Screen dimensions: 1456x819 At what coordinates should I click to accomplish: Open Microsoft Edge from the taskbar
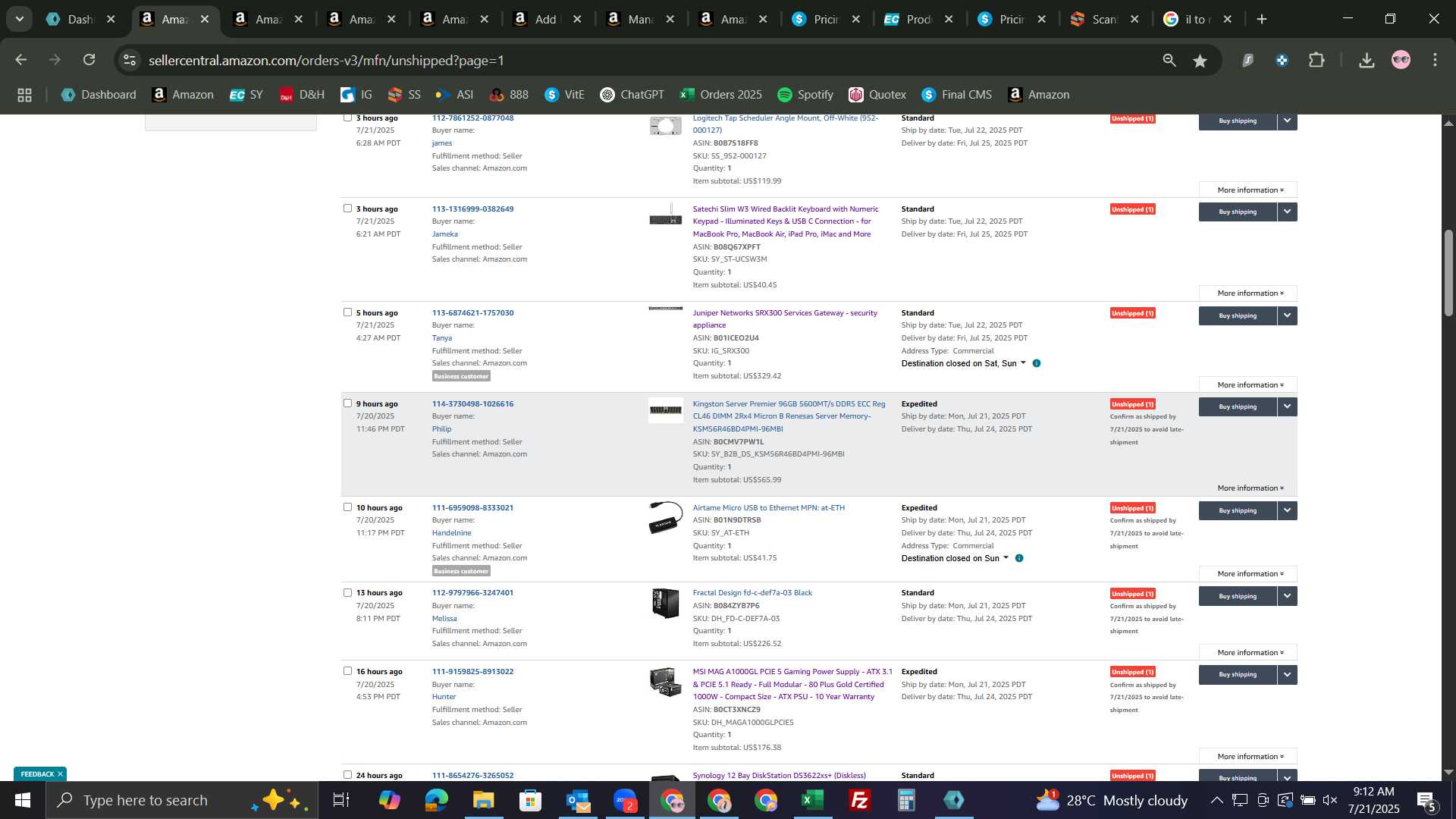point(436,800)
